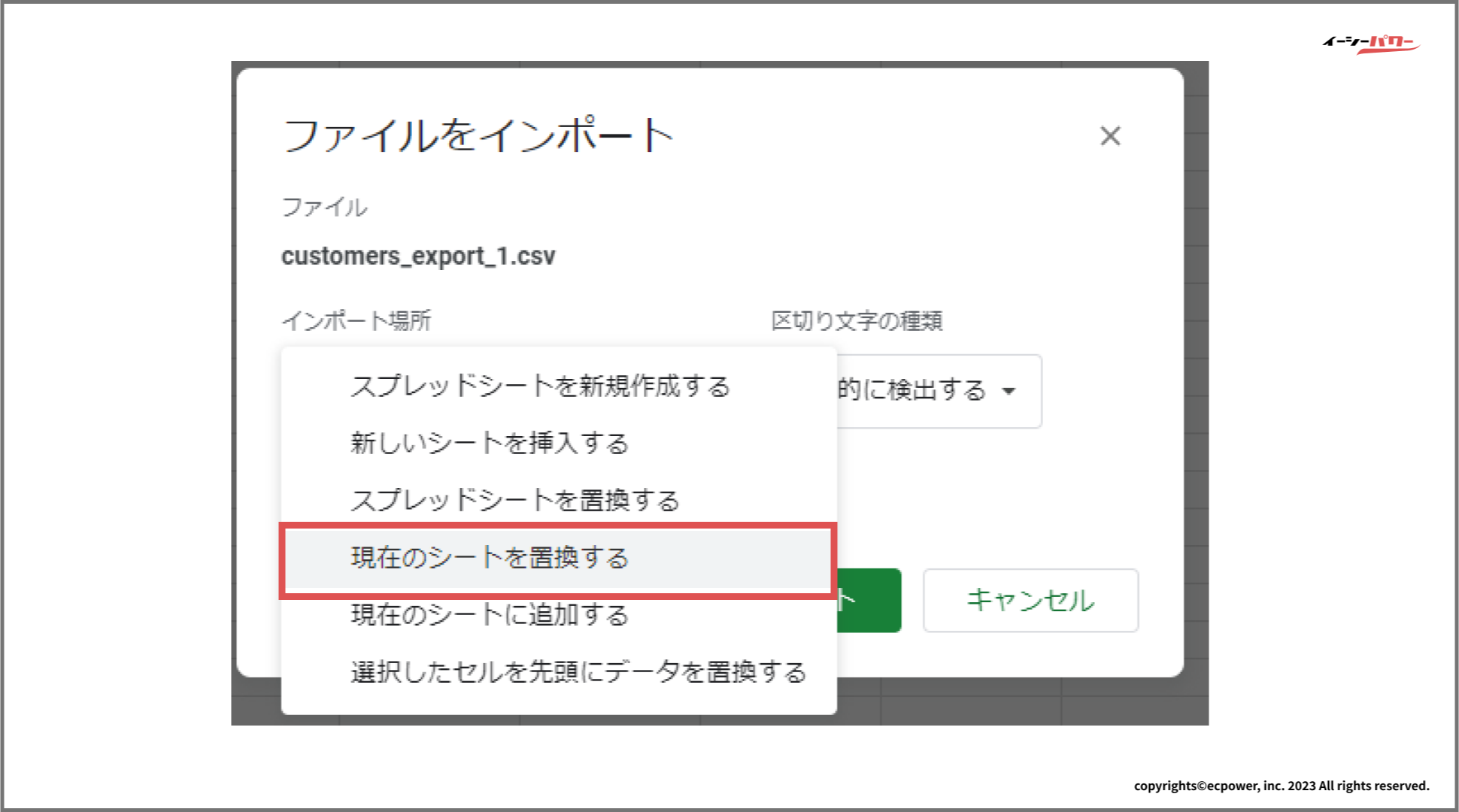Choose 新しいシートを挿入する from the list
Screen dimensions: 1459x812
click(x=489, y=443)
